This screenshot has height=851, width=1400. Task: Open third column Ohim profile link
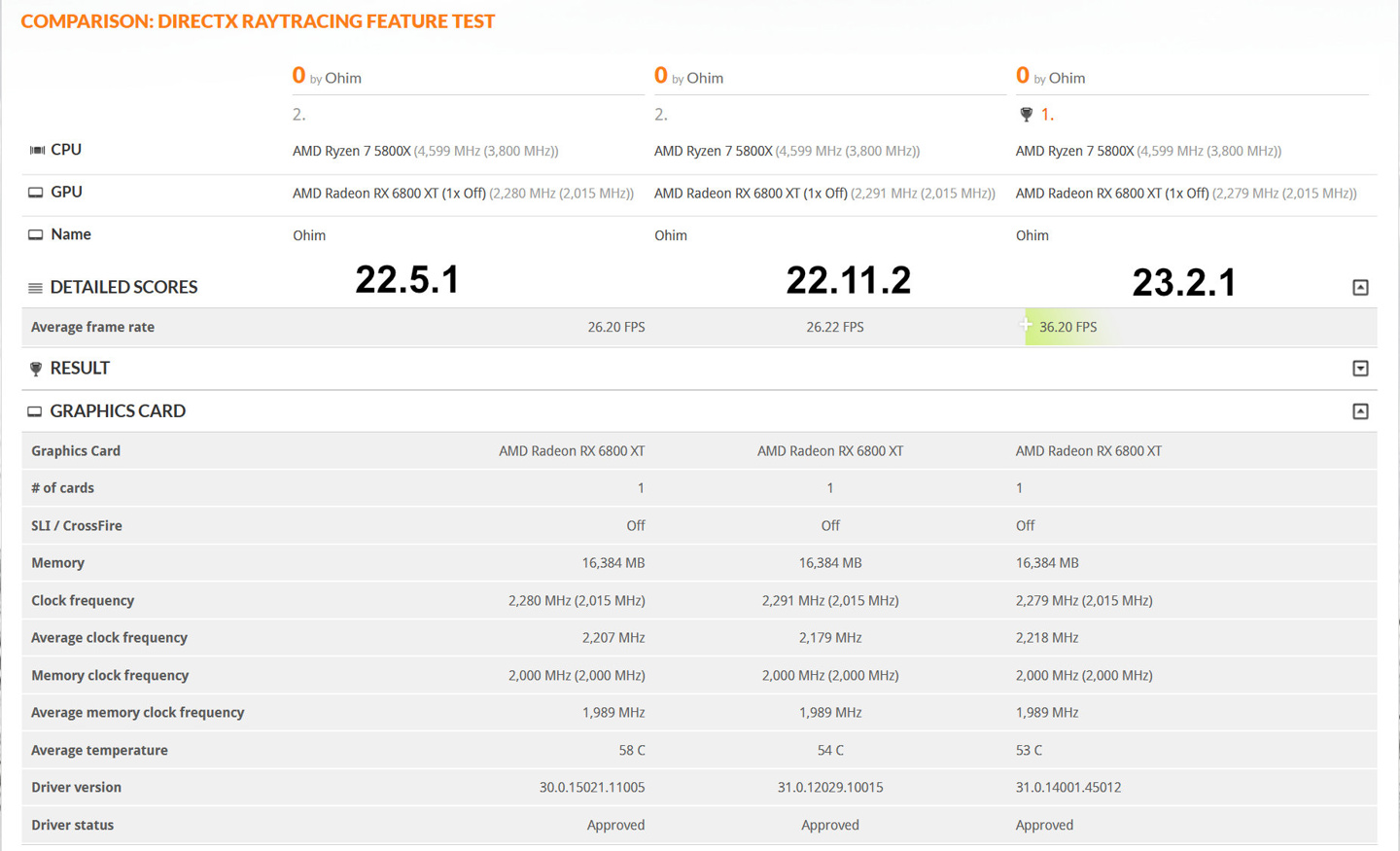click(1067, 78)
